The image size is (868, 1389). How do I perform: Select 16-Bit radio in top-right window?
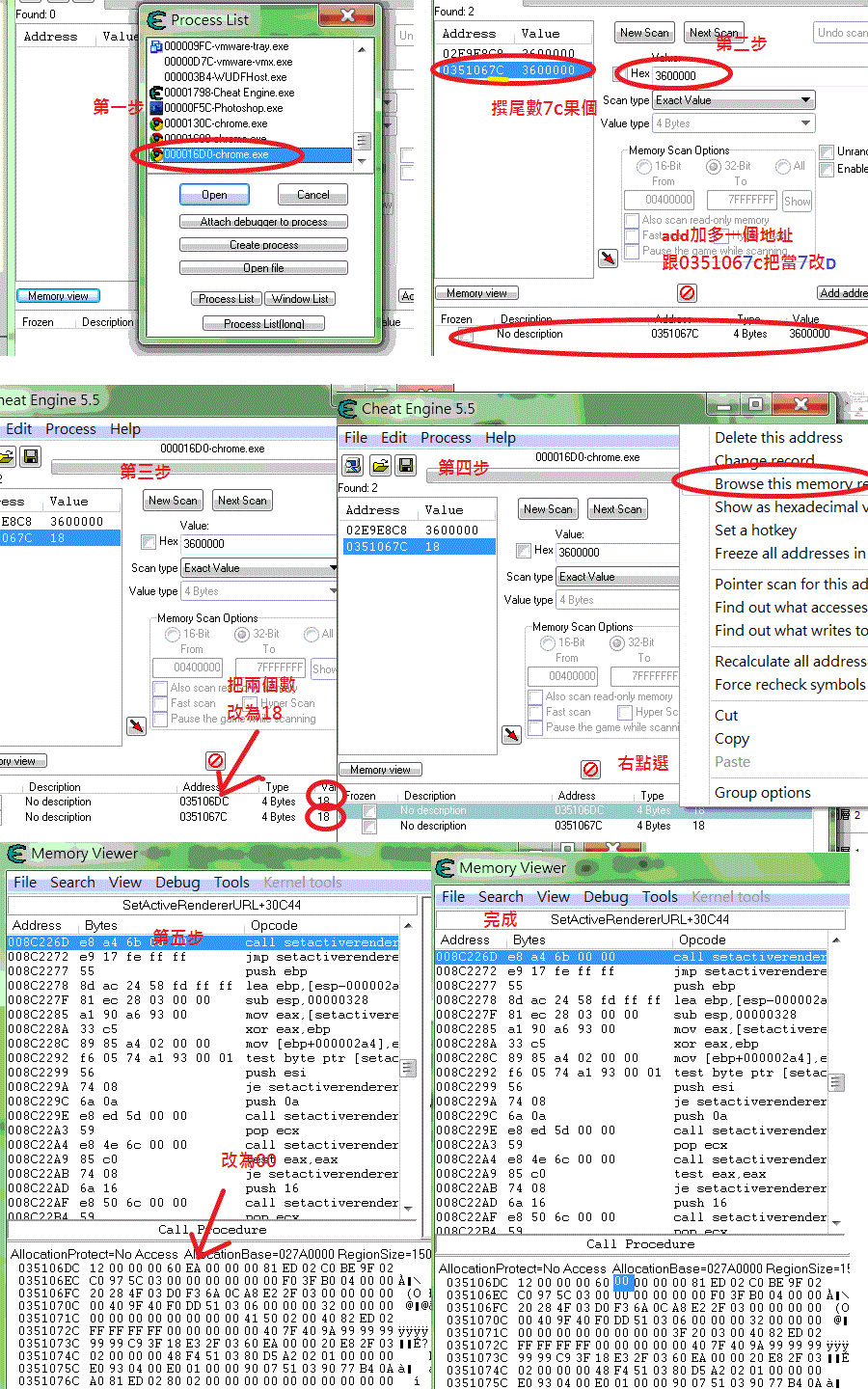pyautogui.click(x=644, y=167)
